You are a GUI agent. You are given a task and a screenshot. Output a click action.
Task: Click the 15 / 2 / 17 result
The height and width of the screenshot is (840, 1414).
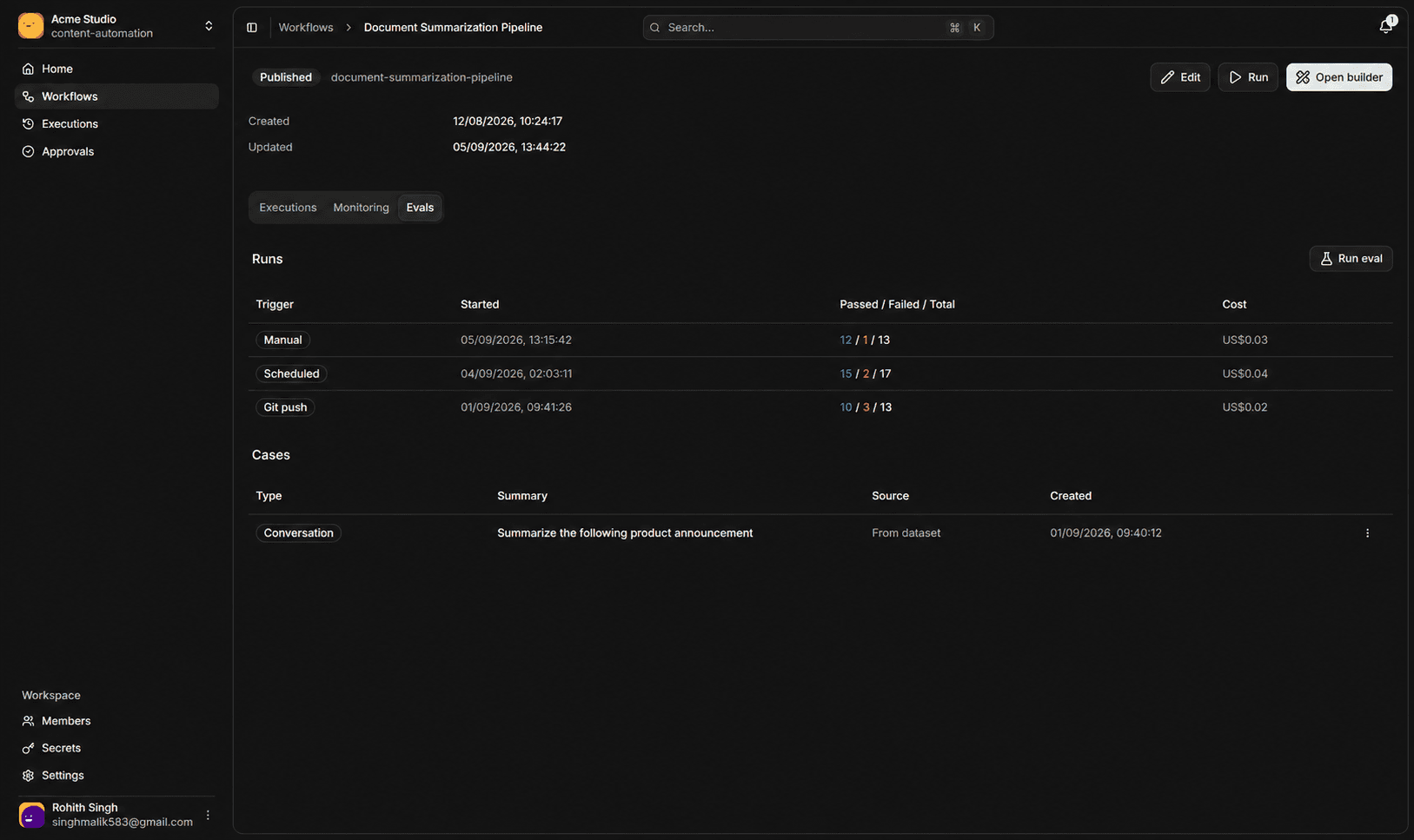click(866, 374)
